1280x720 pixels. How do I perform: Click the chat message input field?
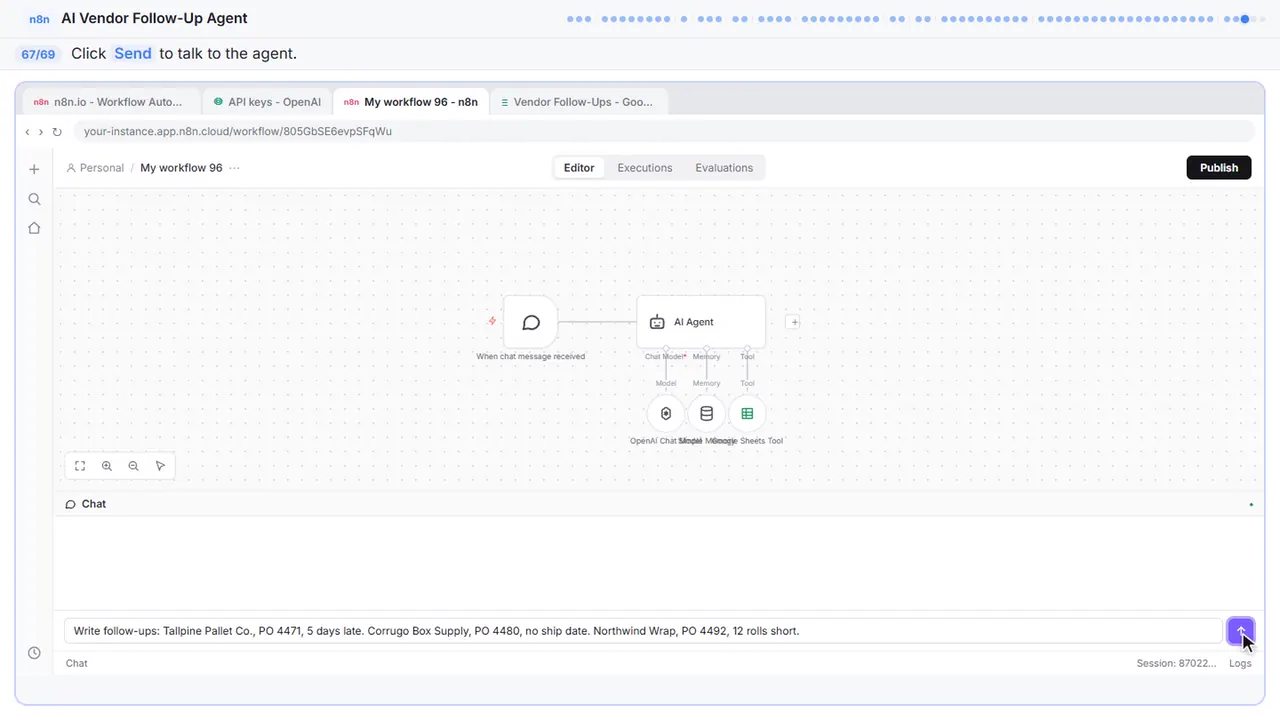[643, 631]
